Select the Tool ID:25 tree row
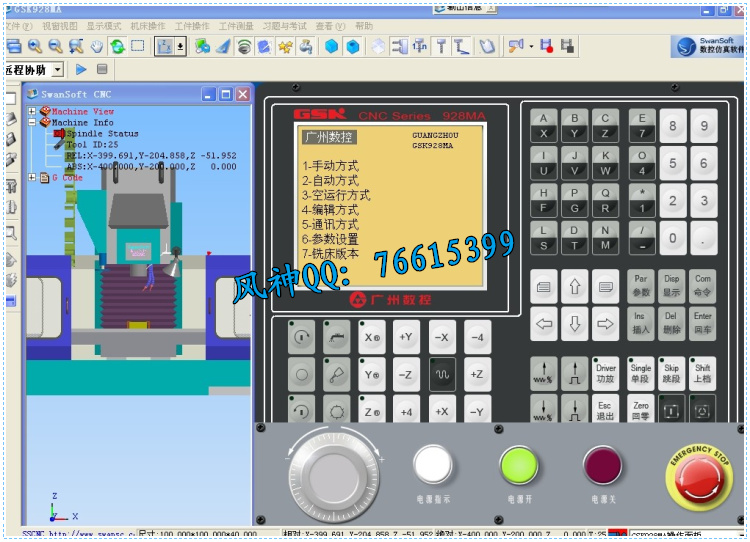Viewport: 750px width, 542px height. coord(92,144)
